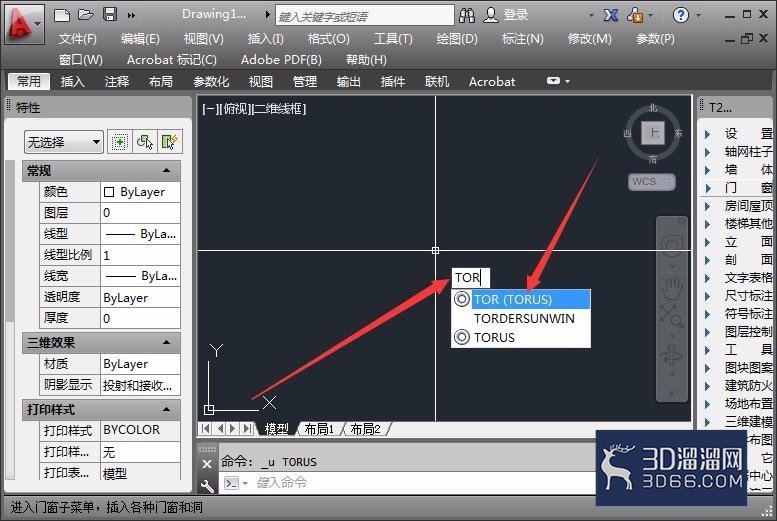
Task: Click the 俯视 view control label
Action: tap(236, 109)
